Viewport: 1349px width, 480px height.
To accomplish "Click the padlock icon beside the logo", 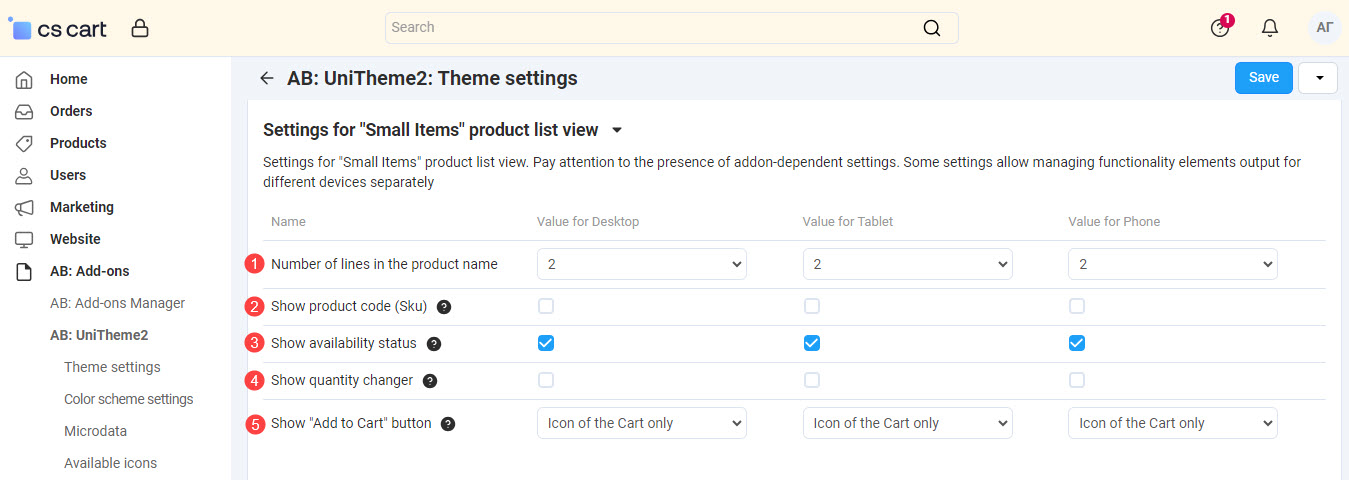I will pyautogui.click(x=140, y=28).
